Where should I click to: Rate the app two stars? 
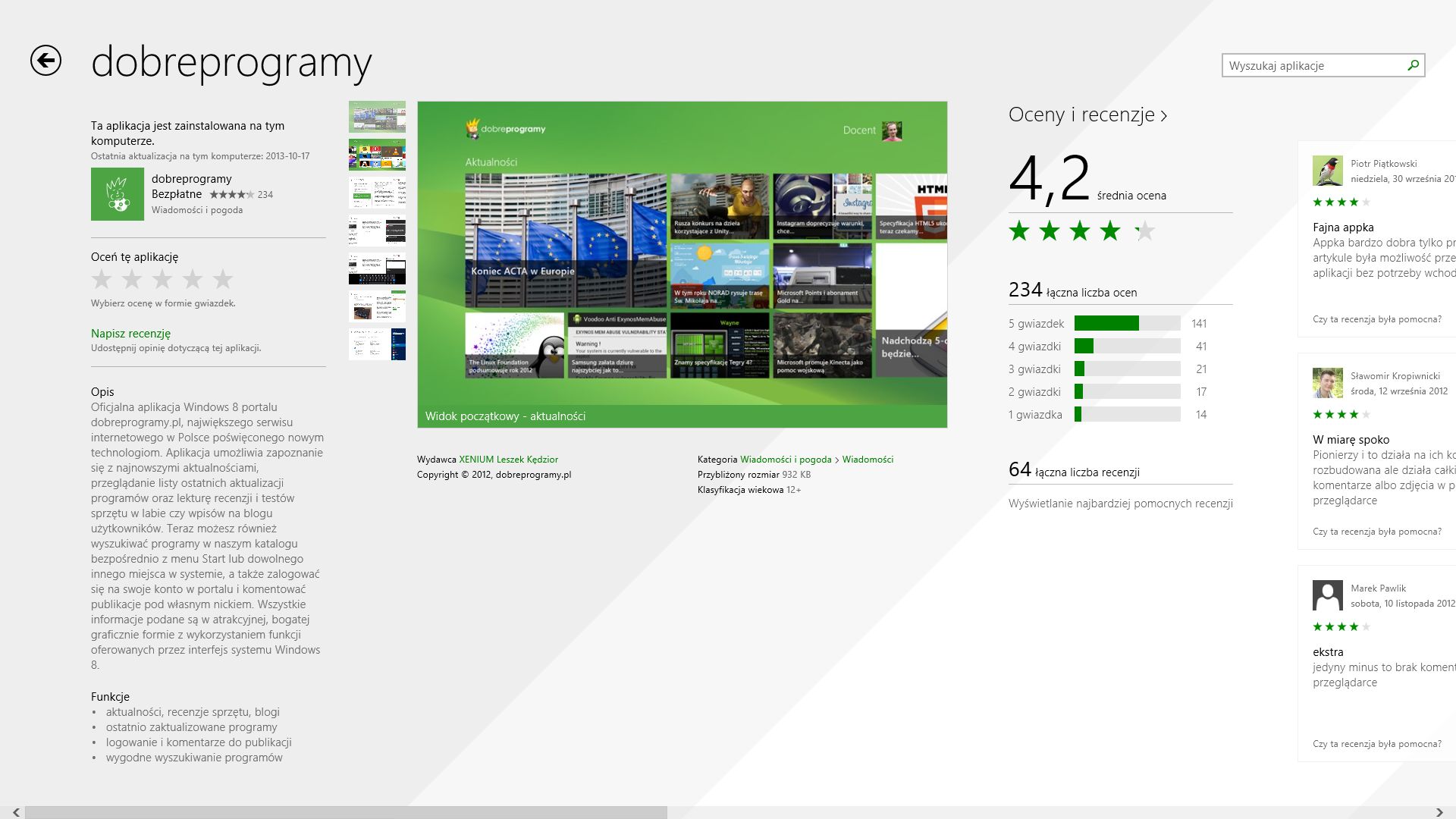pos(132,279)
